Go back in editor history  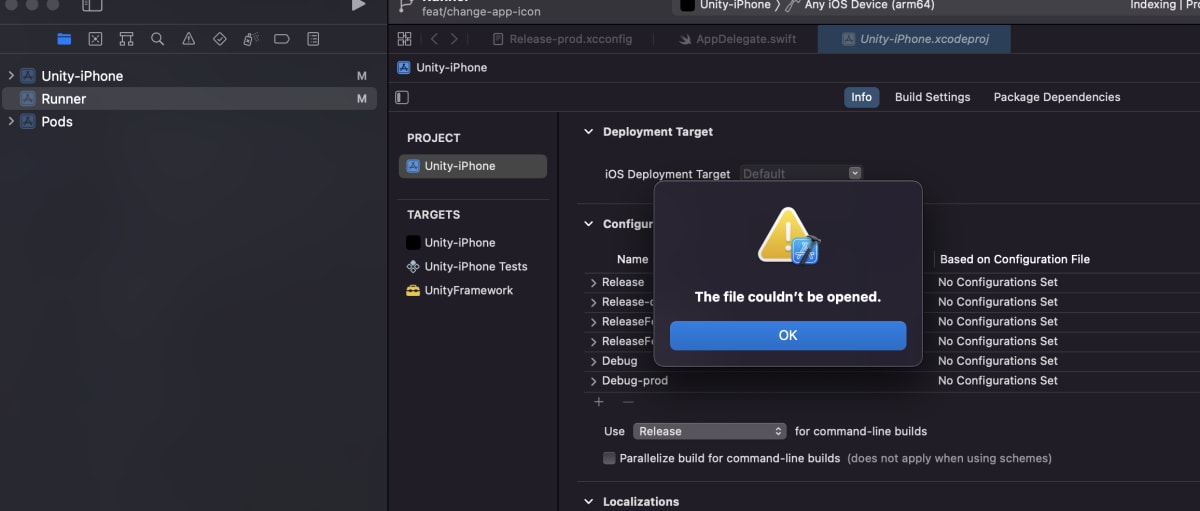coord(434,39)
